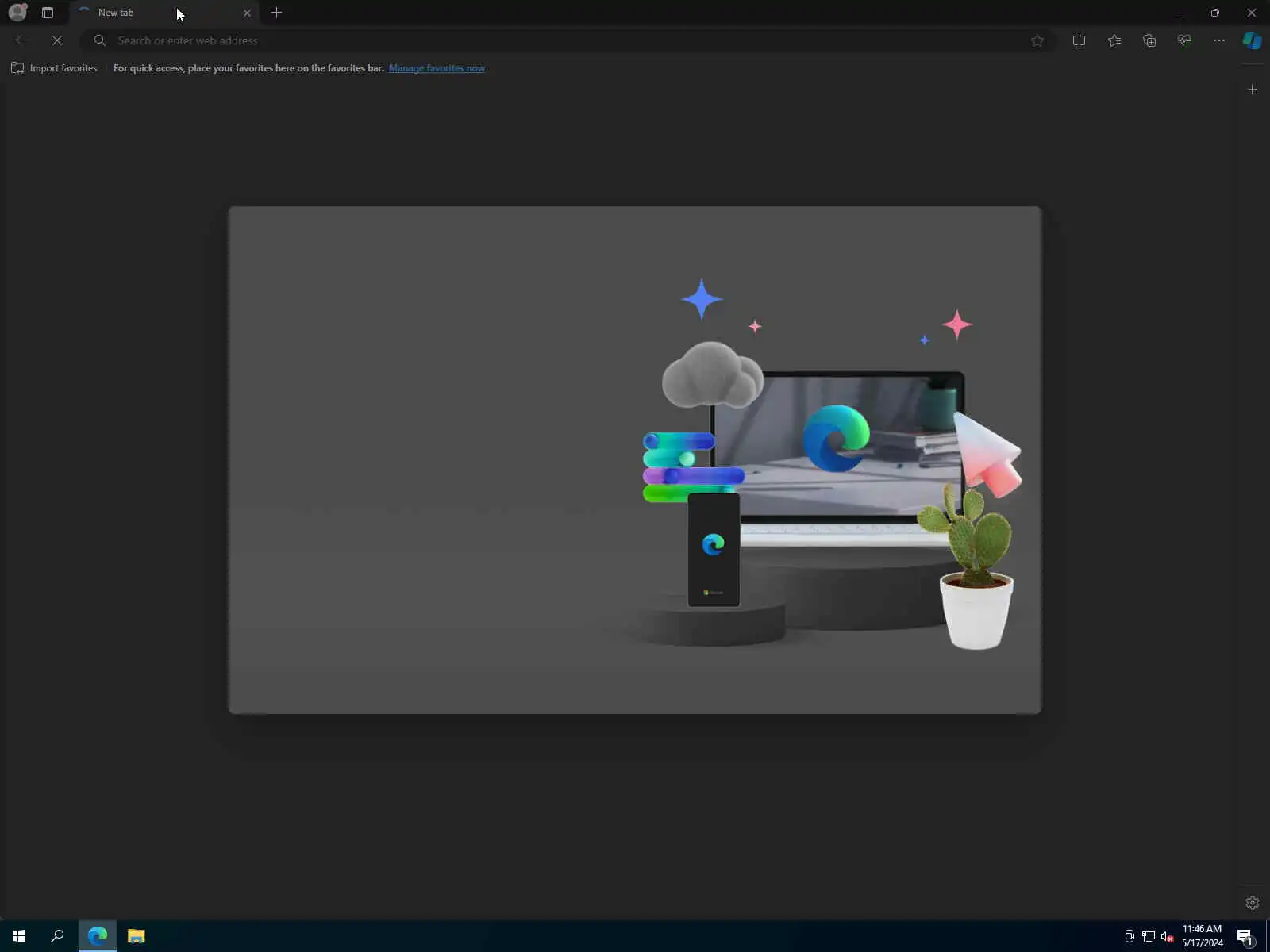Open the notification action center

click(x=1245, y=936)
